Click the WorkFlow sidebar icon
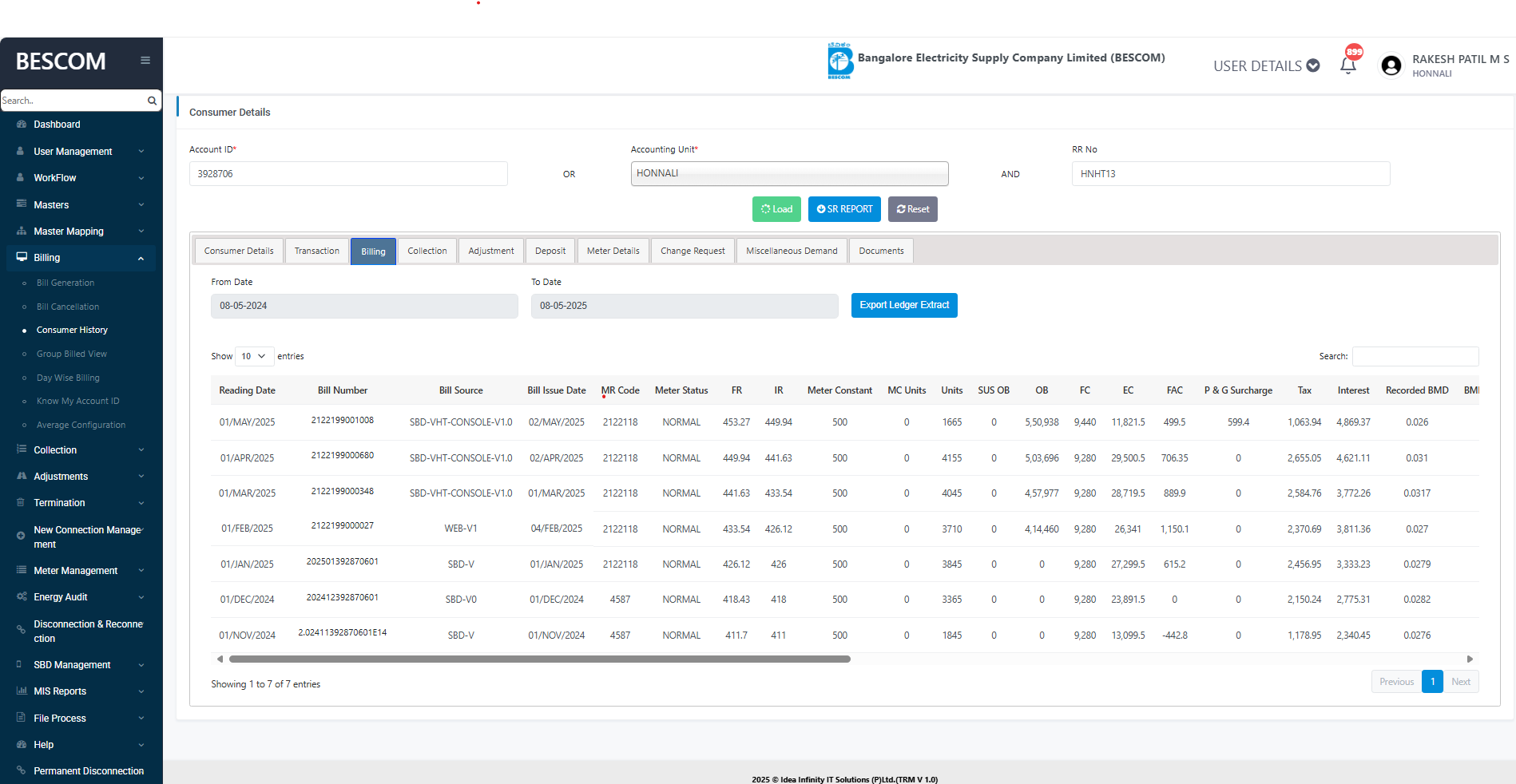 [x=21, y=177]
